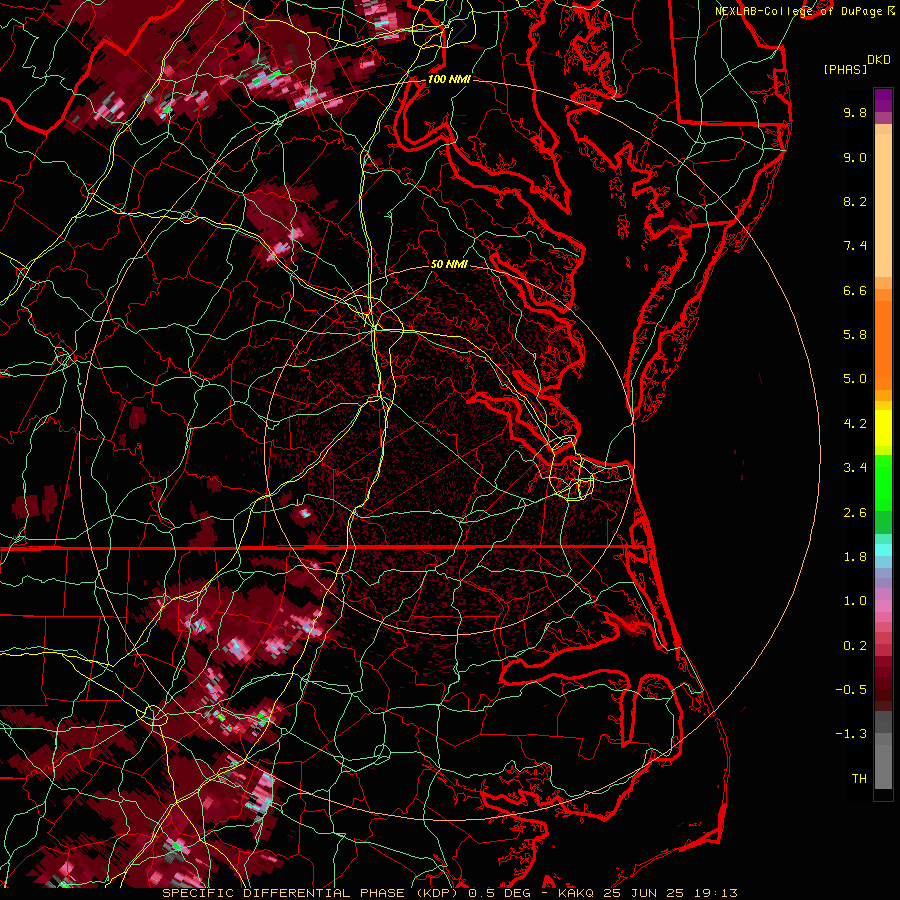The width and height of the screenshot is (900, 900).
Task: Click the bright orange color bar segment
Action: pyautogui.click(x=883, y=345)
